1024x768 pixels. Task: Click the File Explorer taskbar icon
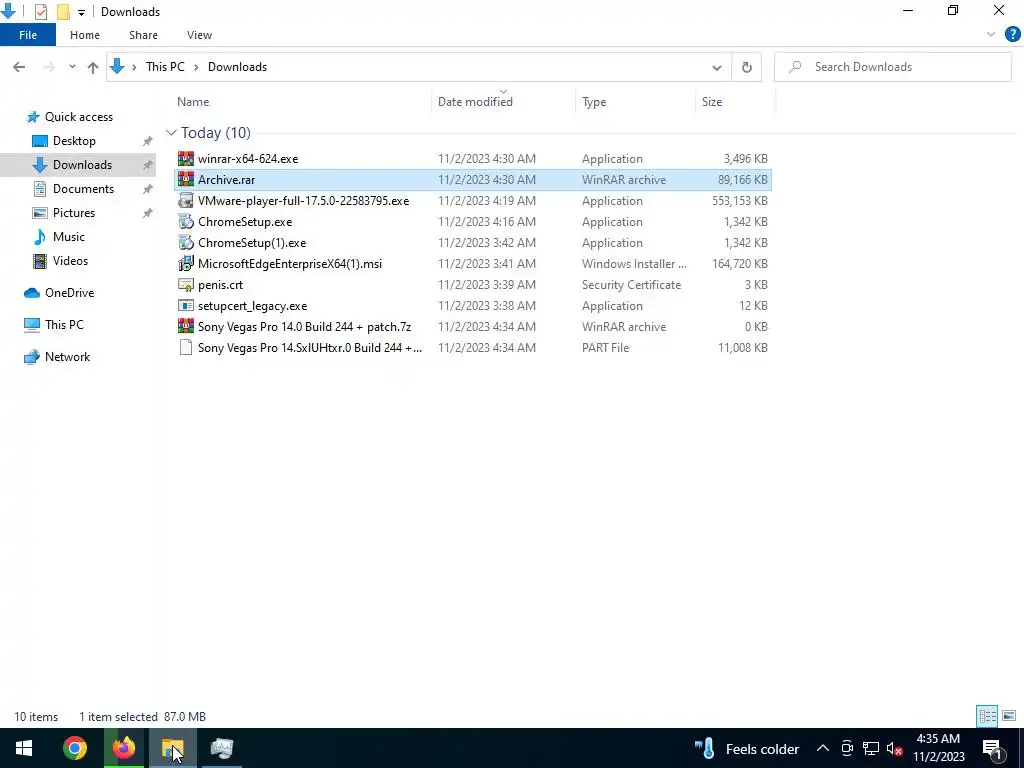[x=172, y=748]
